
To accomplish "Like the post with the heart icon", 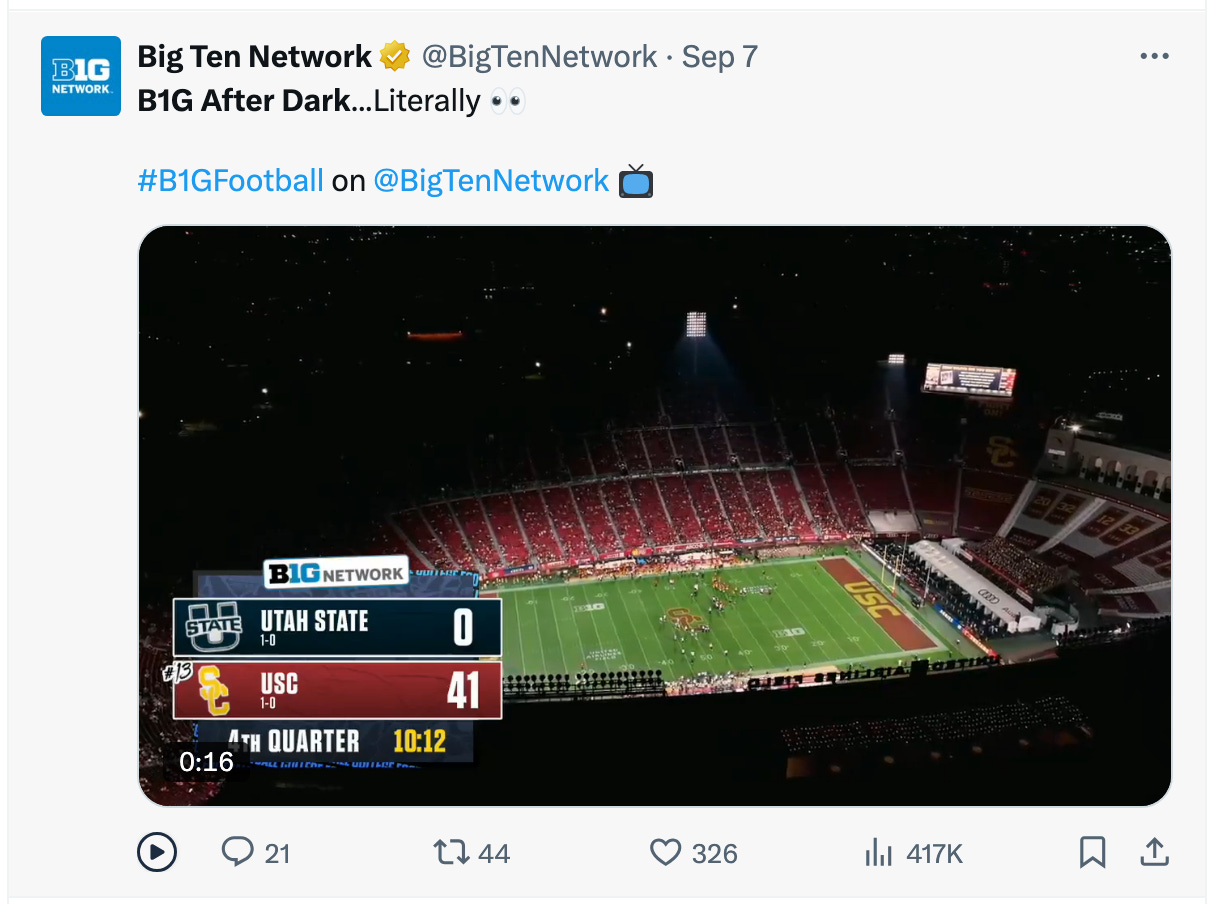I will (665, 852).
